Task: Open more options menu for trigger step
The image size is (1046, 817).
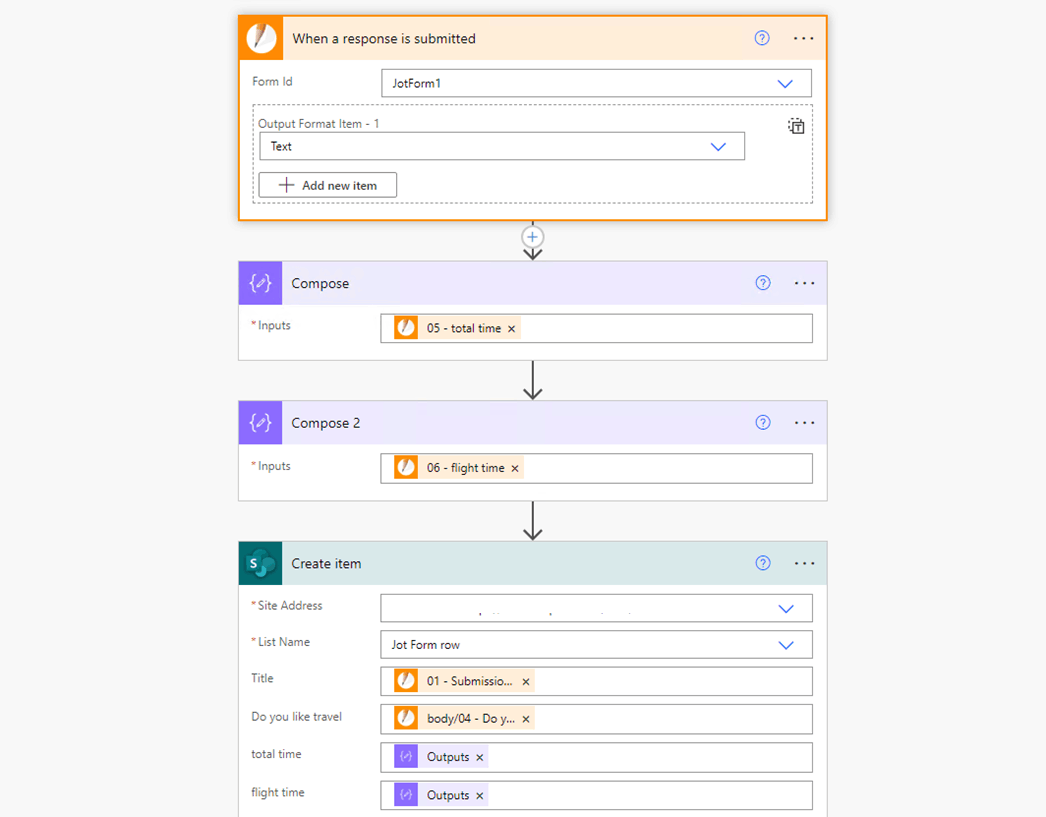Action: [803, 39]
